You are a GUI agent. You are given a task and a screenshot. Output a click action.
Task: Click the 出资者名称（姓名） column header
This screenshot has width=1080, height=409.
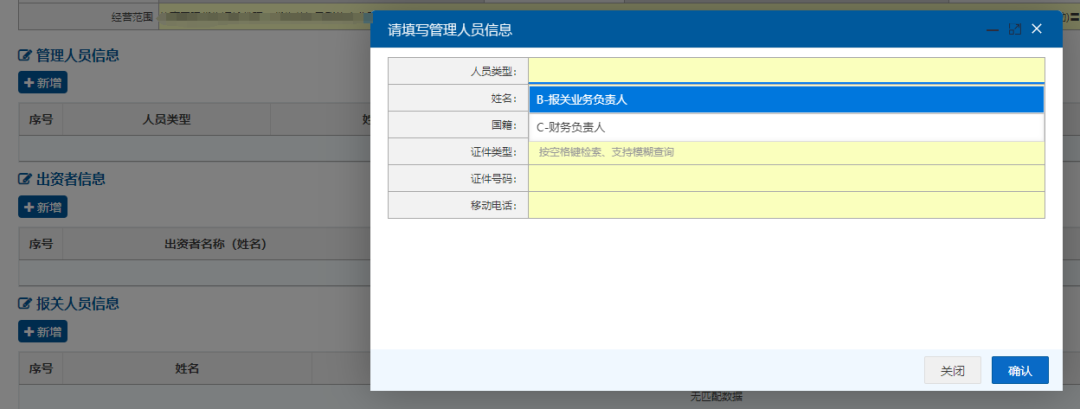216,244
